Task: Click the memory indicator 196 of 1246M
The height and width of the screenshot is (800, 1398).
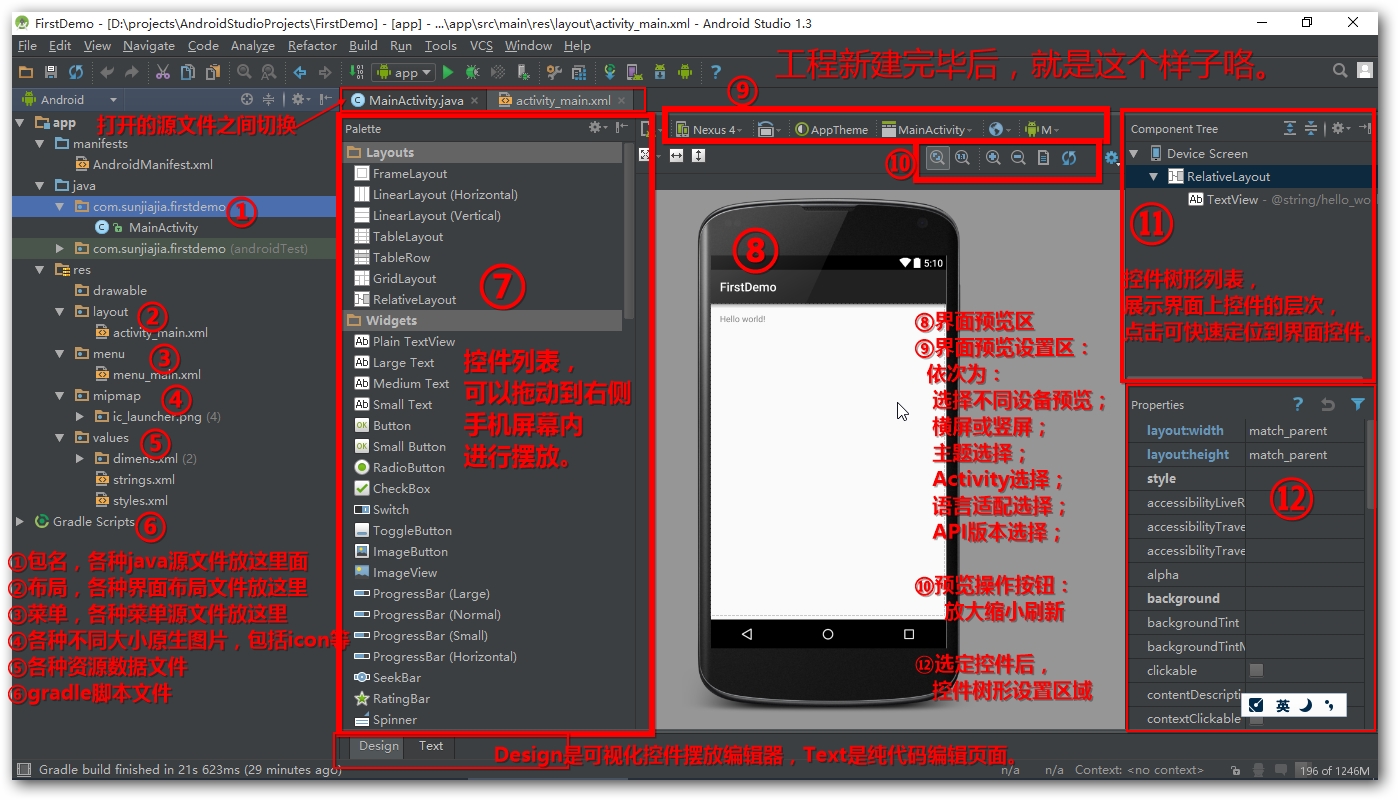Action: pos(1333,770)
